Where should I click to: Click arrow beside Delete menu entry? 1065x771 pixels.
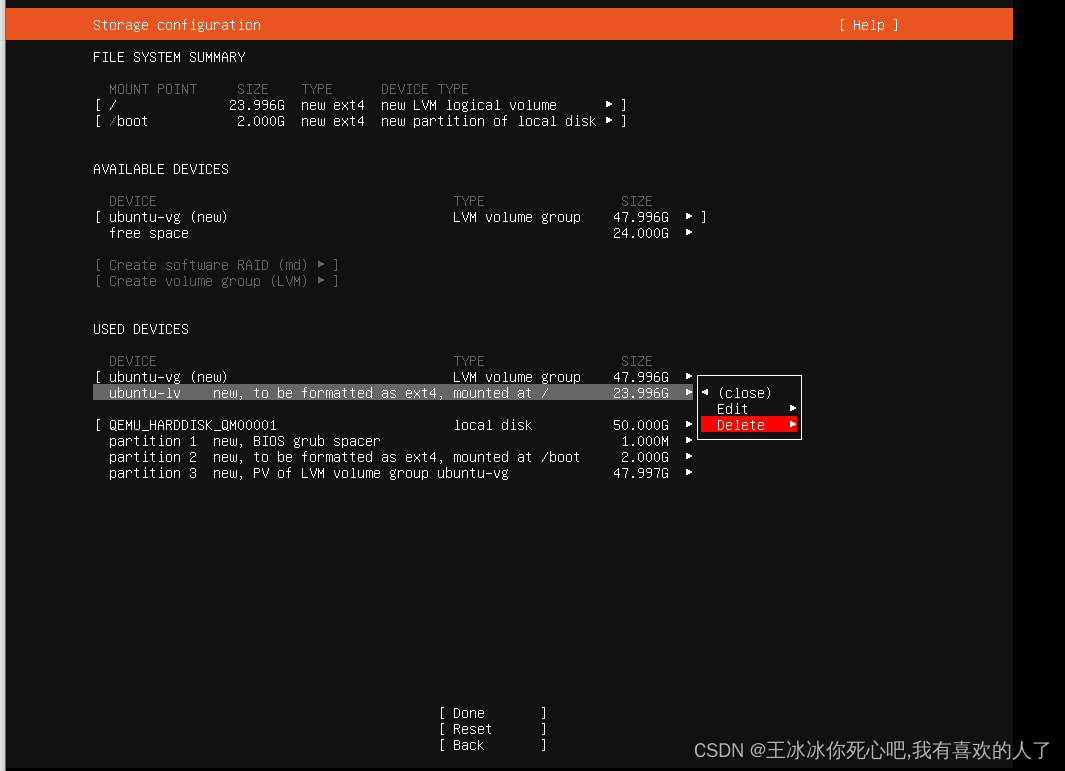pos(793,425)
